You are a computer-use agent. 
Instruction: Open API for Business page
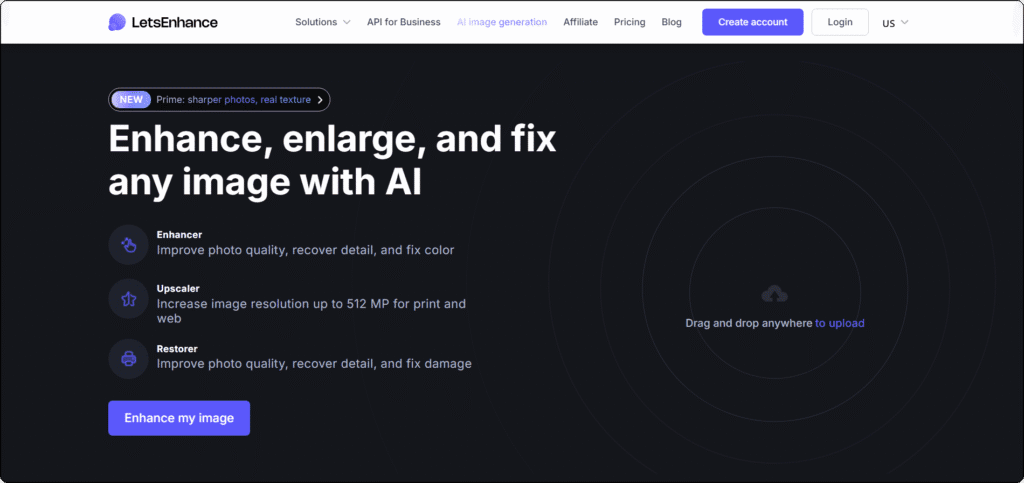[404, 22]
